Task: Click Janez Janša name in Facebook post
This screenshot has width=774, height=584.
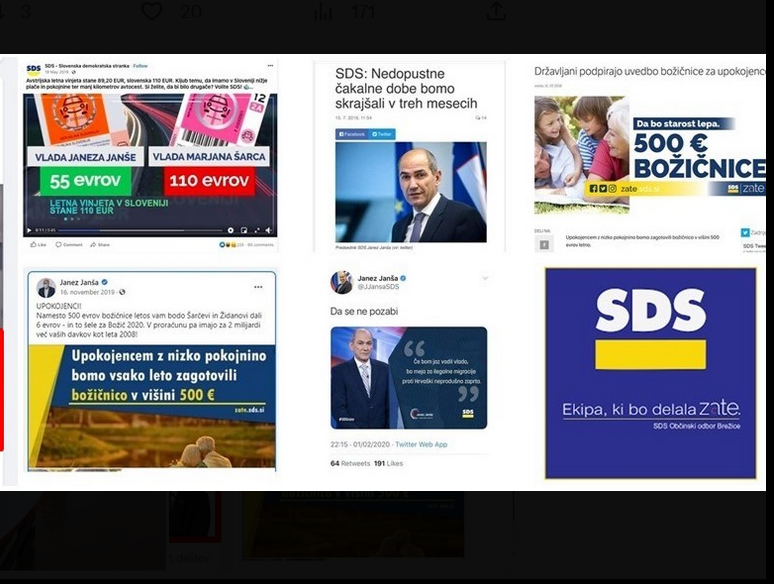Action: click(79, 282)
